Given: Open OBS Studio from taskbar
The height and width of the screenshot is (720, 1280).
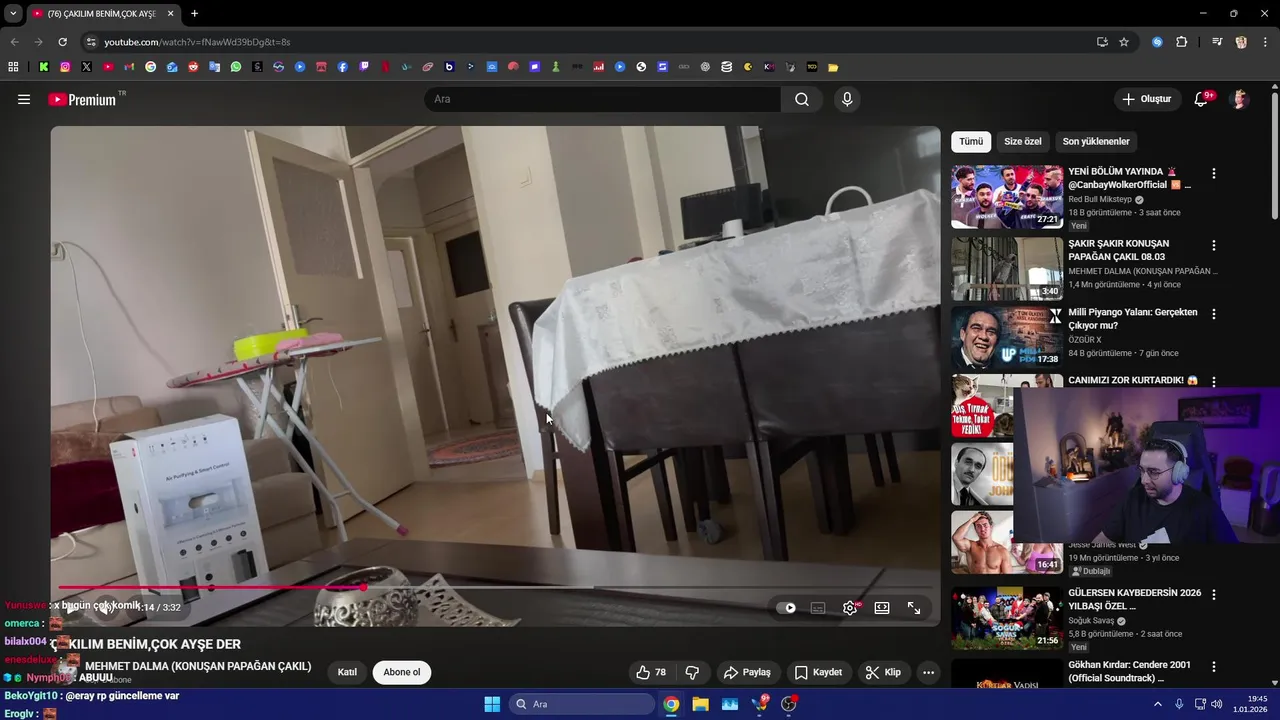Looking at the screenshot, I should (789, 704).
